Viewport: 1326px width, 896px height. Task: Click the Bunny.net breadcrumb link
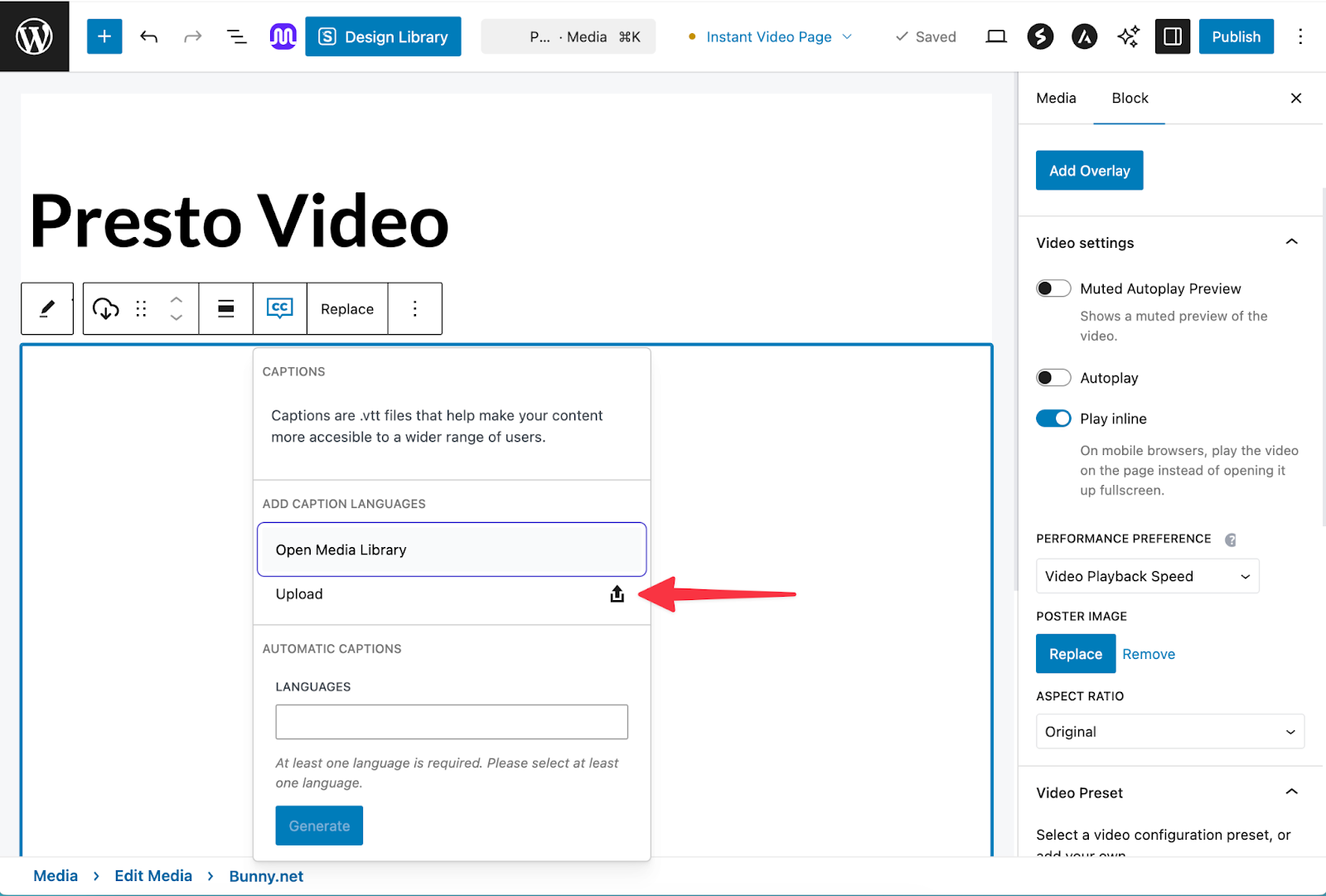click(x=265, y=875)
